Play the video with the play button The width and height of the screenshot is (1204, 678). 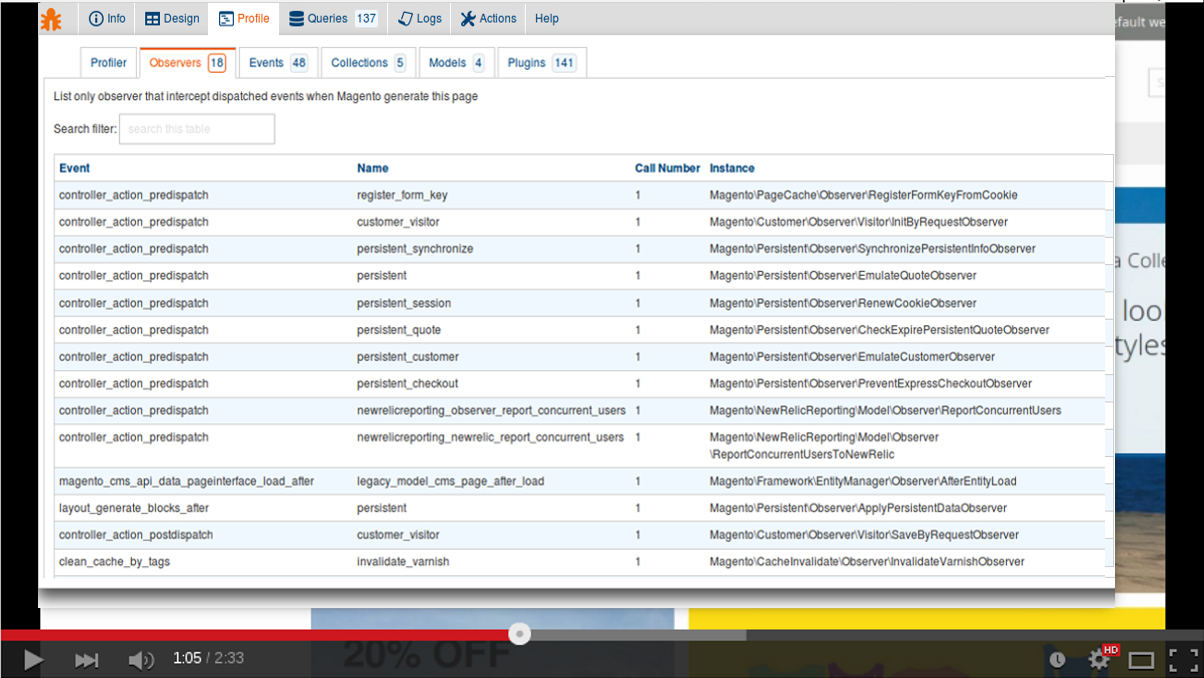tap(33, 659)
